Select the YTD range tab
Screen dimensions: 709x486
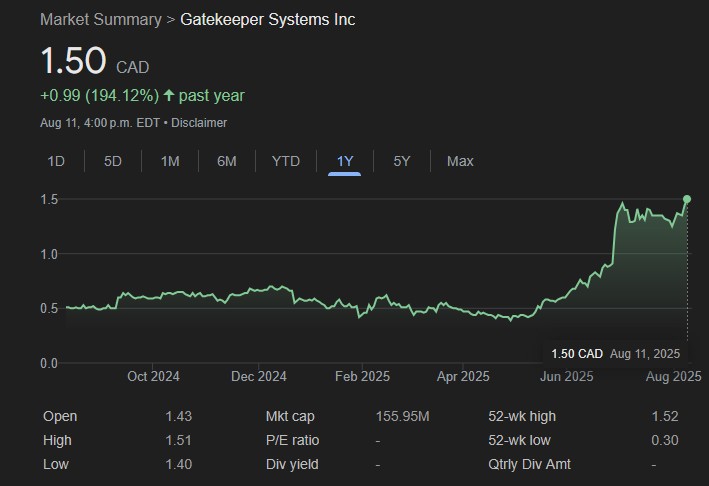coord(286,161)
